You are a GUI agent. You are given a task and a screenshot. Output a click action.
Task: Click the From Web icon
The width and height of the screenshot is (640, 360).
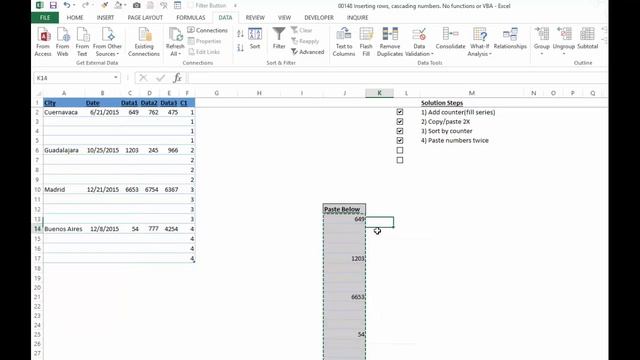pos(62,42)
